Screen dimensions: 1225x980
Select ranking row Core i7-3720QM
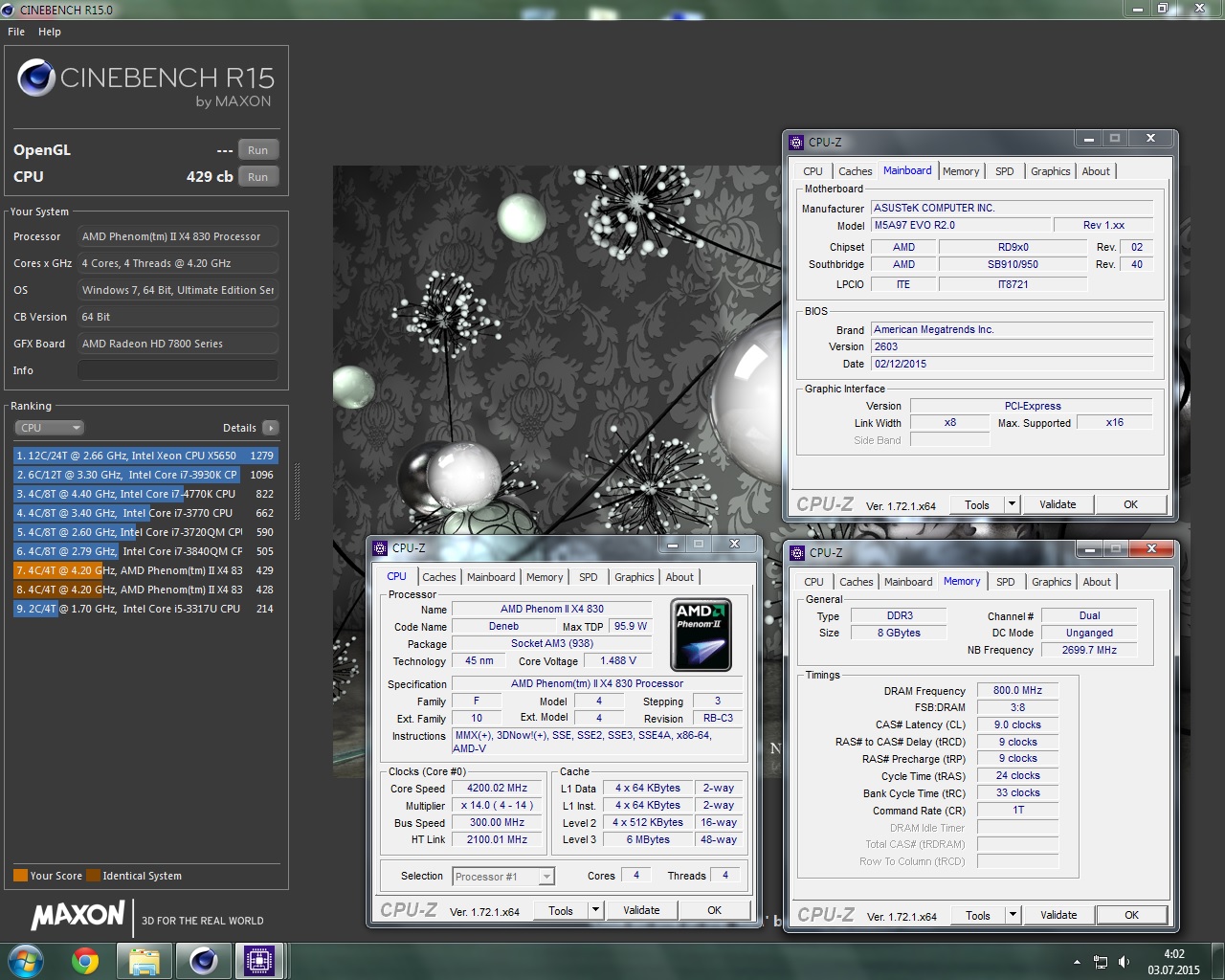[x=145, y=532]
